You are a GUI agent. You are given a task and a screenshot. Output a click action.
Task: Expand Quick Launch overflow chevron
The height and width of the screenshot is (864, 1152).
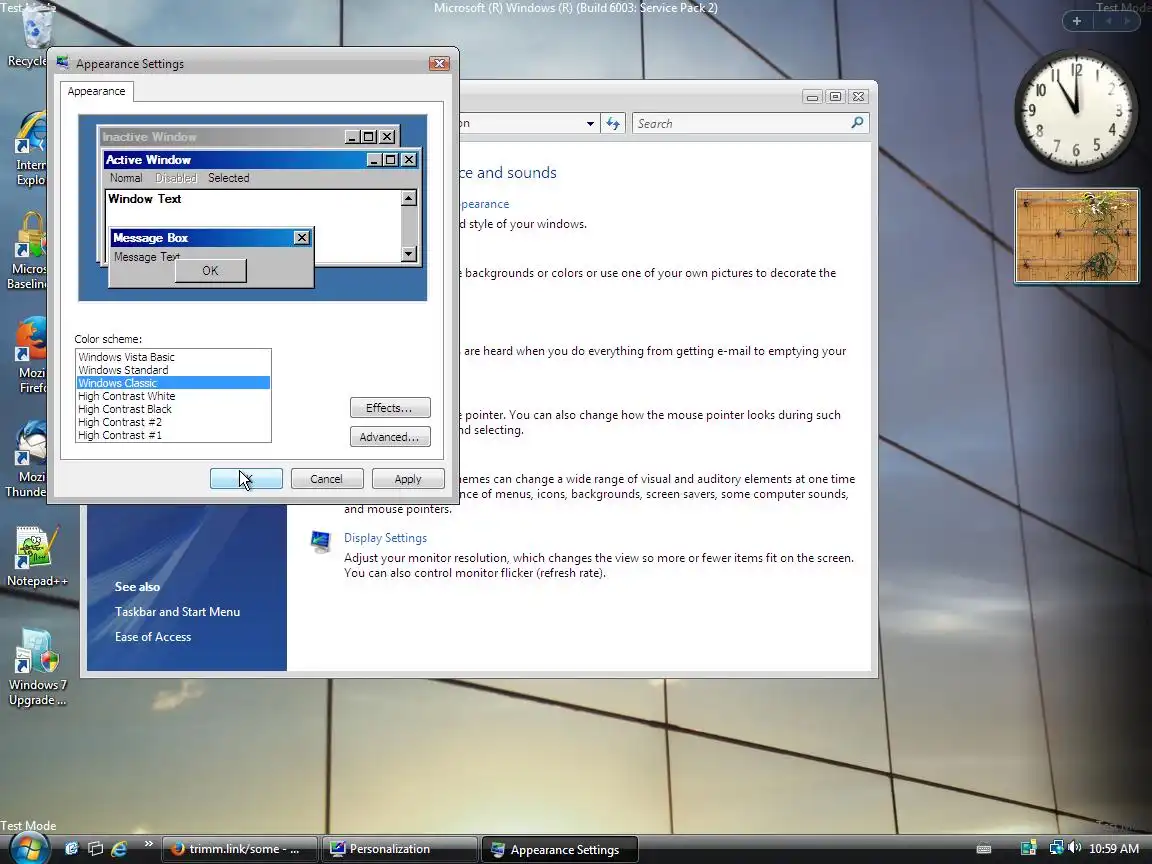[148, 844]
